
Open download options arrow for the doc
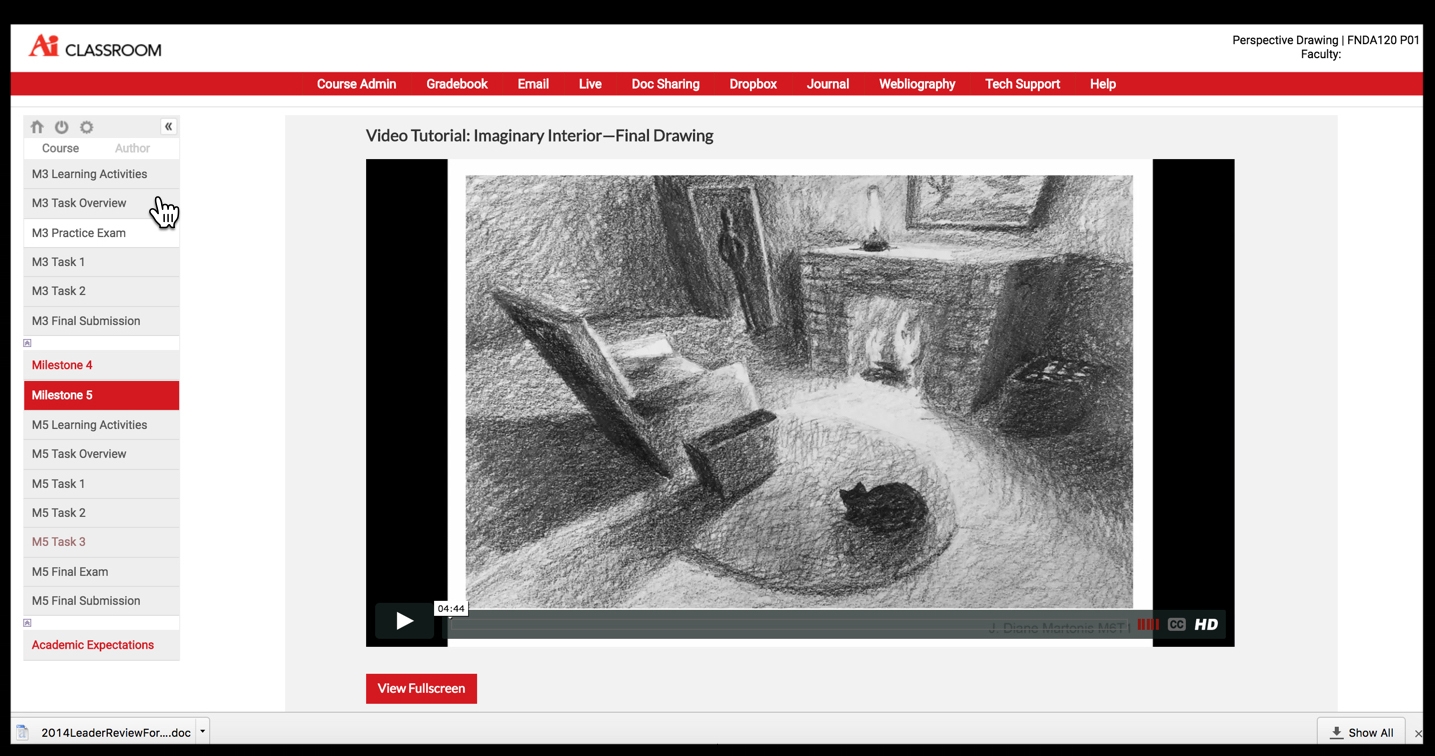(x=202, y=731)
